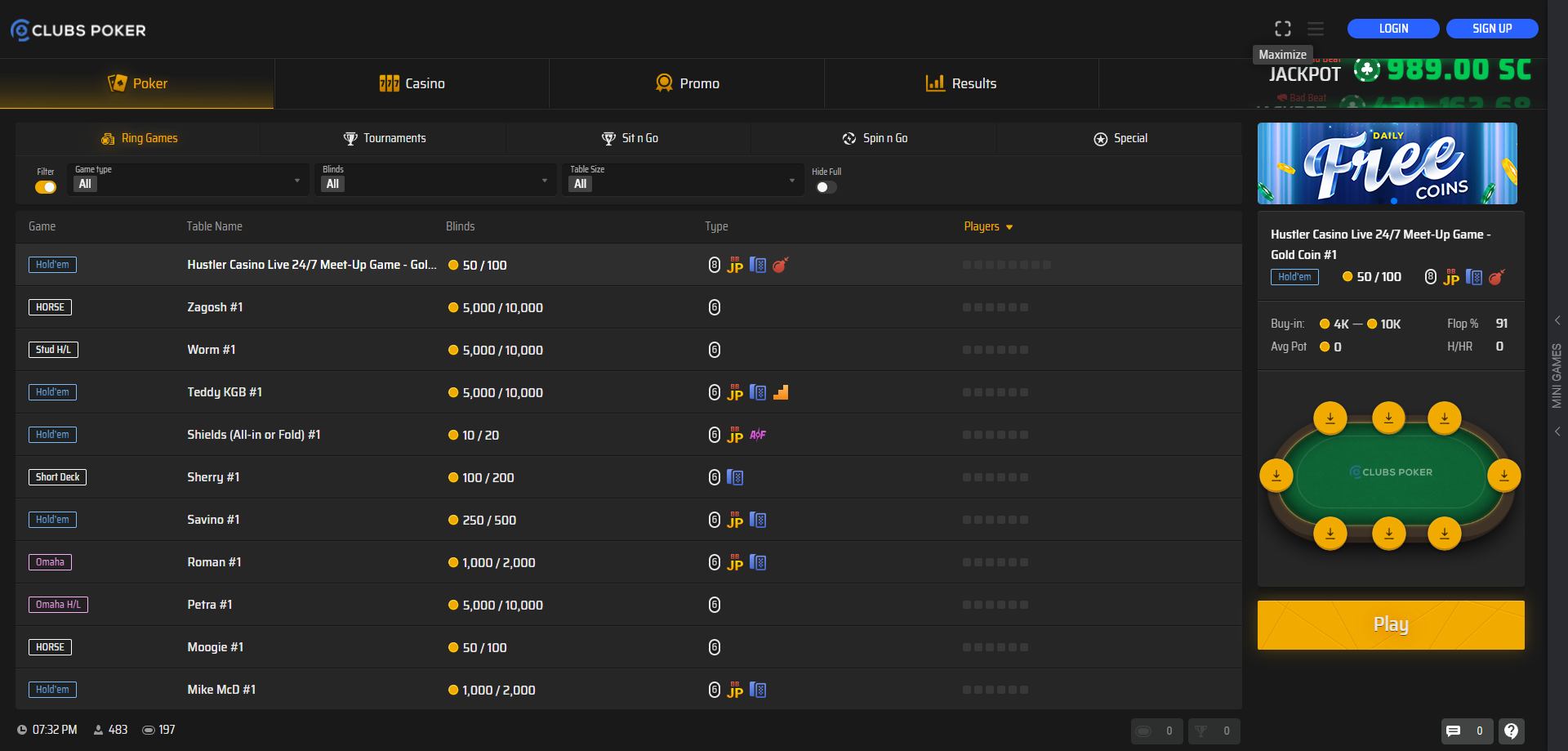
Task: Click the LOGIN button
Action: coord(1393,29)
